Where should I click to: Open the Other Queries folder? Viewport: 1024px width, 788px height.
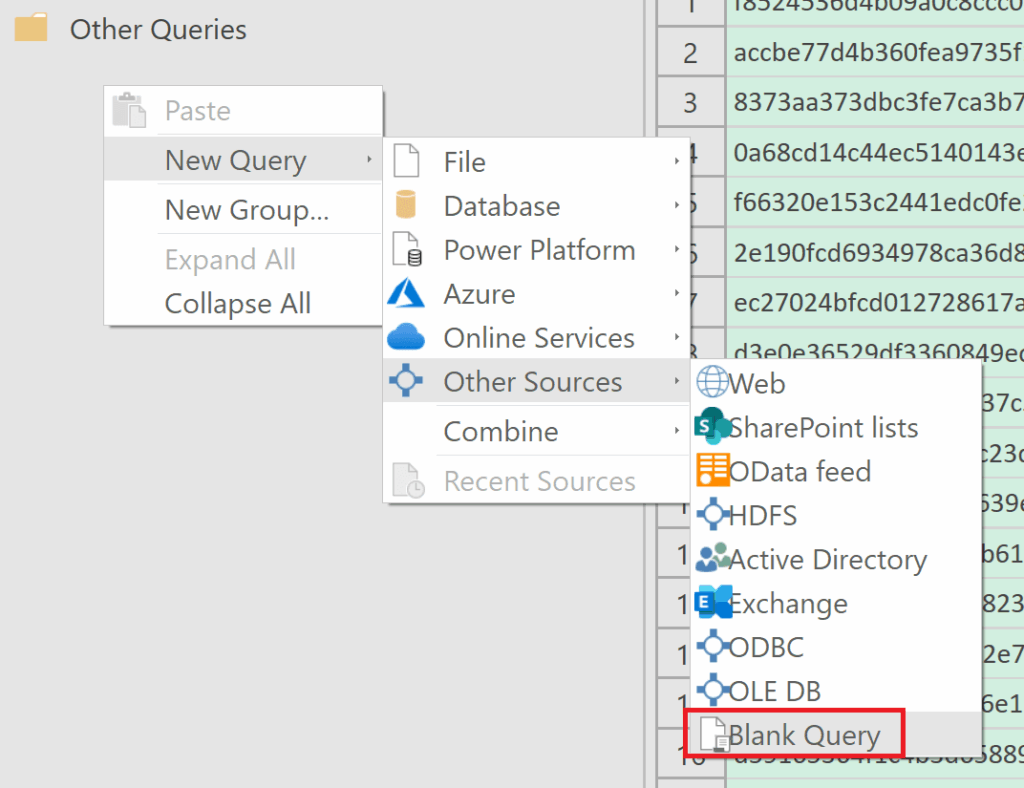32,30
